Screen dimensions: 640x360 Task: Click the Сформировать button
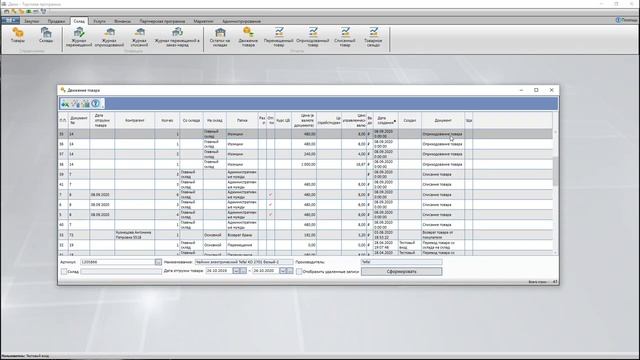(x=402, y=271)
